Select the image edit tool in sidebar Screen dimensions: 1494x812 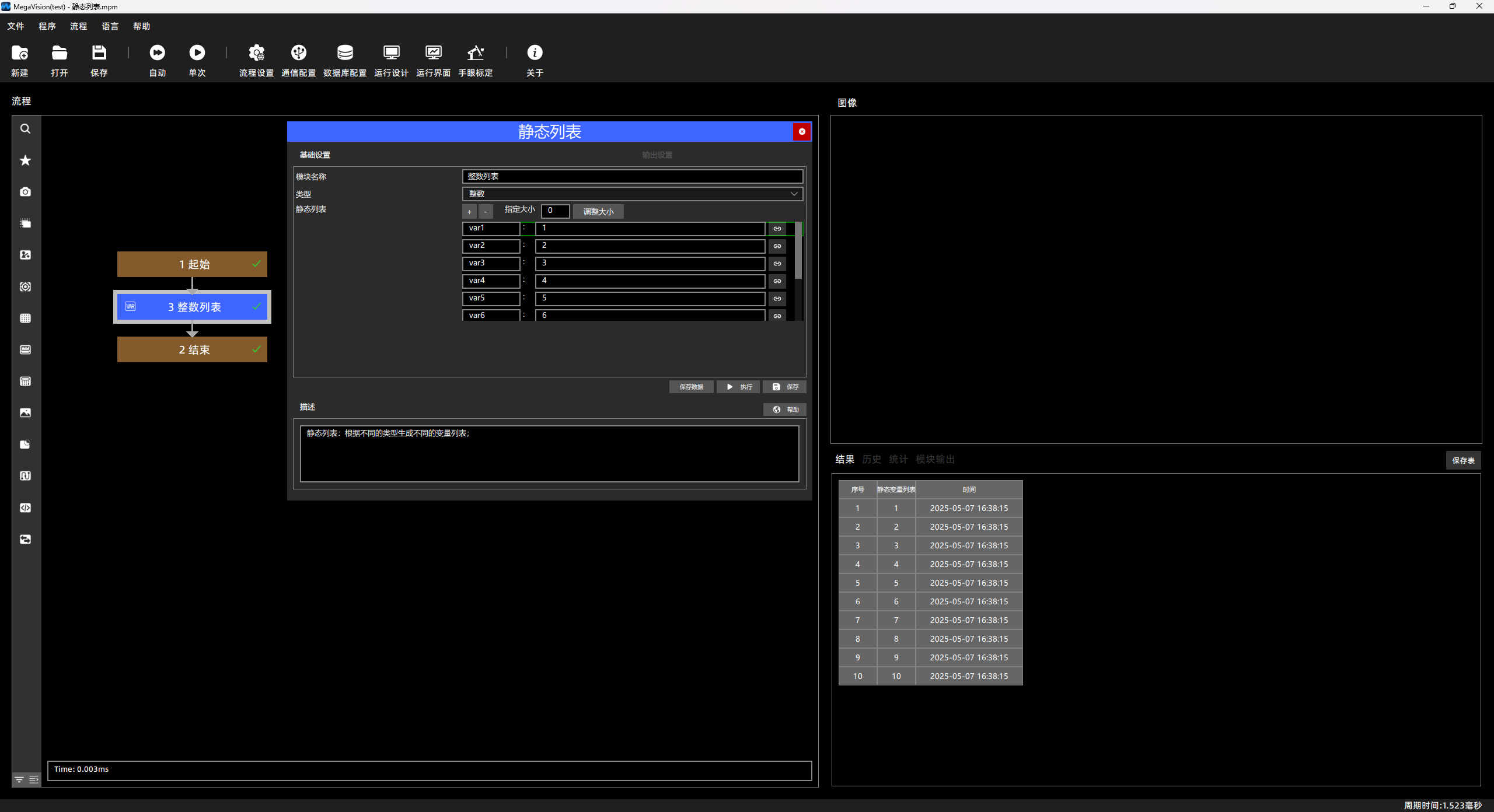pyautogui.click(x=26, y=255)
